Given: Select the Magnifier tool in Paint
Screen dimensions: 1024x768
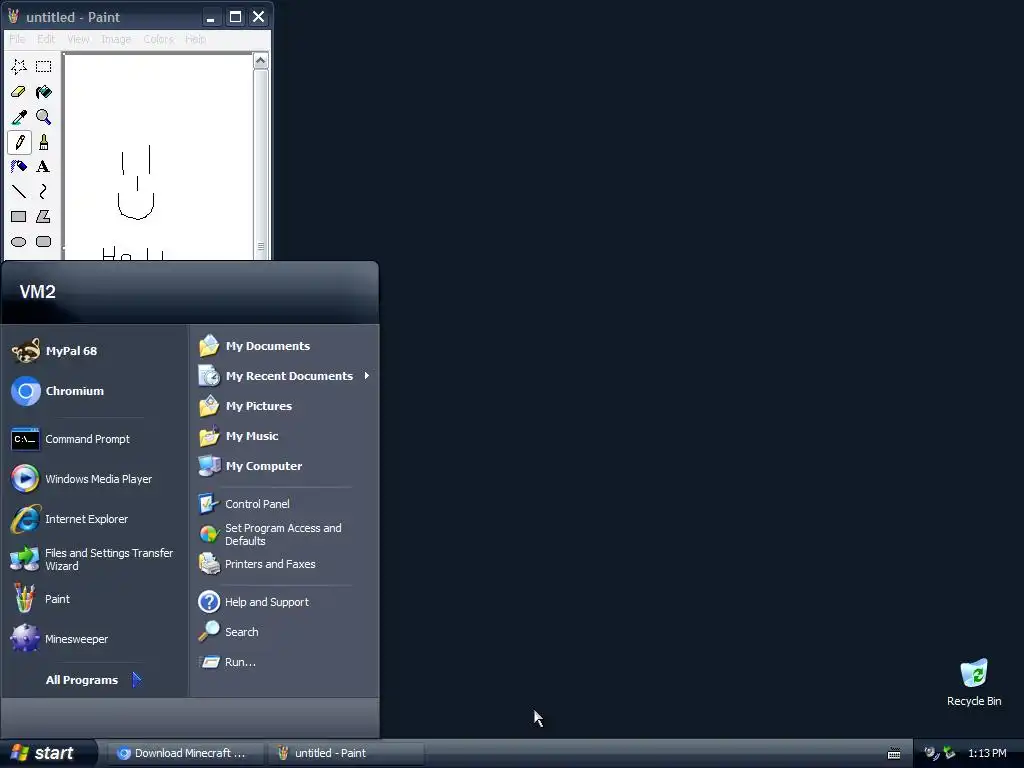Looking at the screenshot, I should point(44,117).
